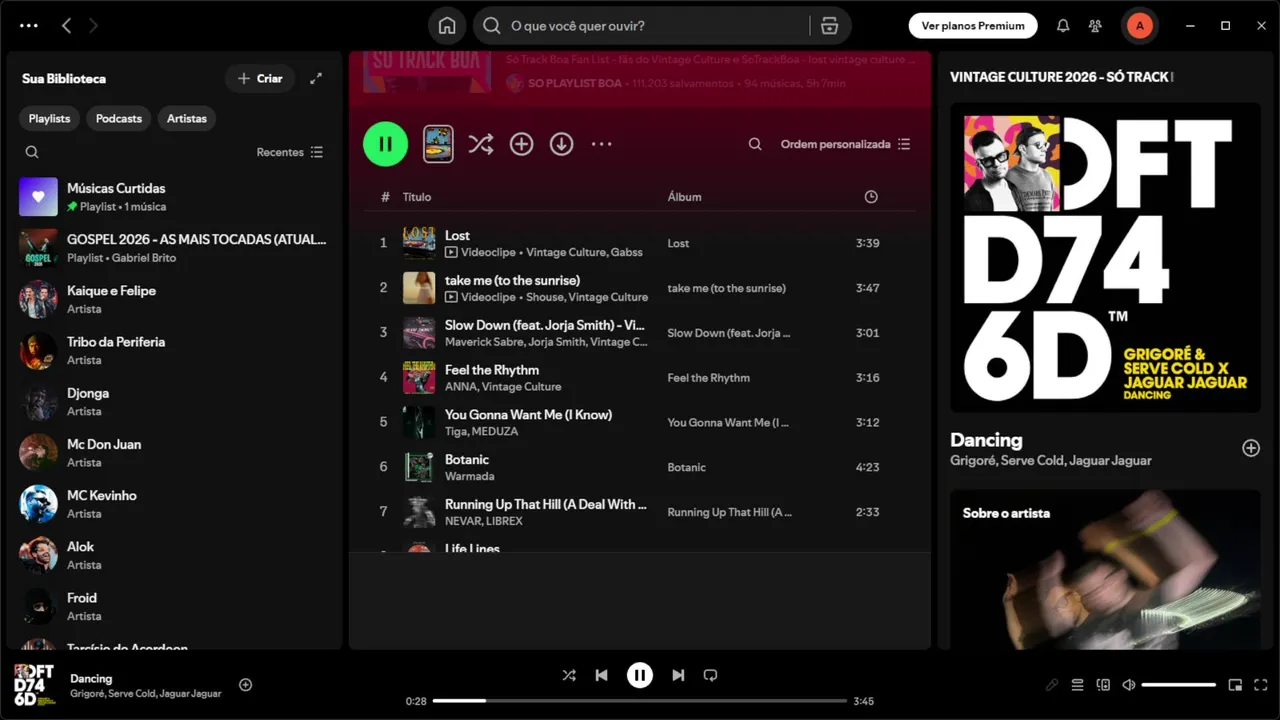Screen dimensions: 1280x720
Task: Add current song to Liked in bottom bar
Action: pyautogui.click(x=245, y=685)
